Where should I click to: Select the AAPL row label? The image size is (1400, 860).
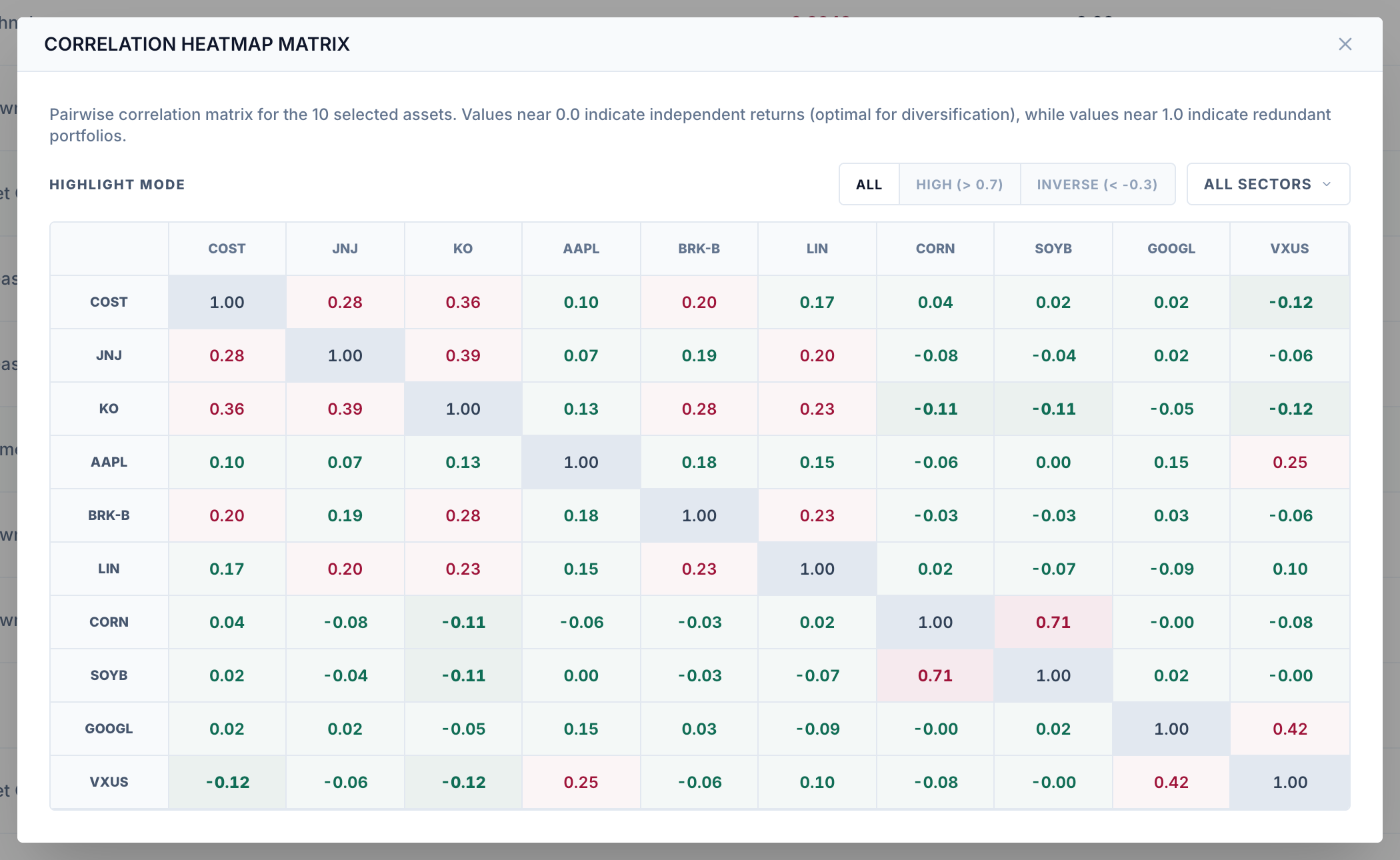click(x=109, y=462)
